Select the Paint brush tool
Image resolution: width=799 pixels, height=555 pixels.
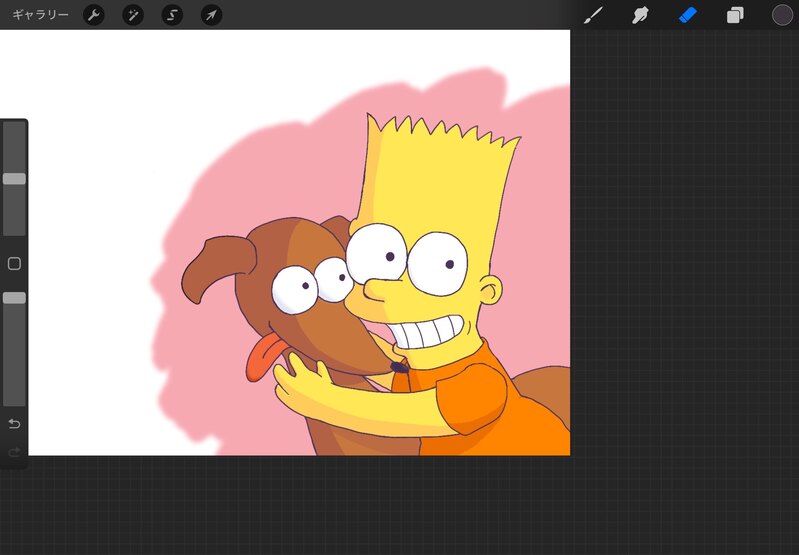(593, 15)
